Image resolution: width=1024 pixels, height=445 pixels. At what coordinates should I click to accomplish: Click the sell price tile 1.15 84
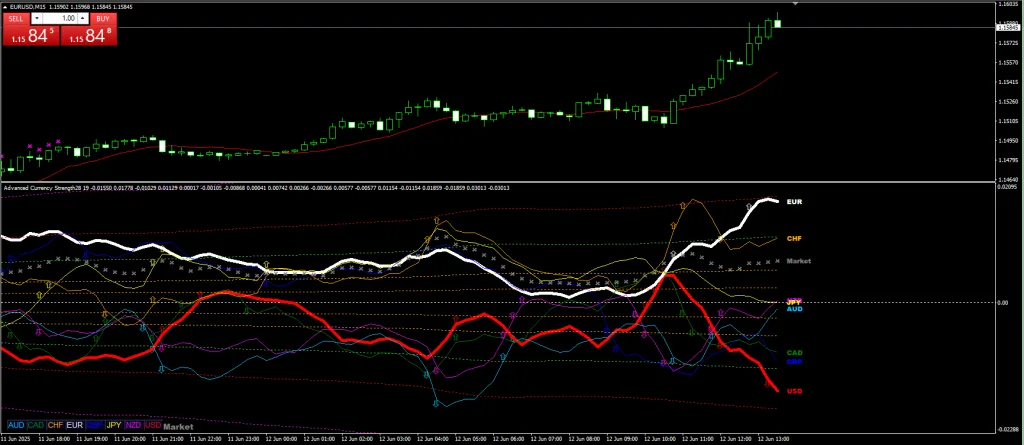31,36
